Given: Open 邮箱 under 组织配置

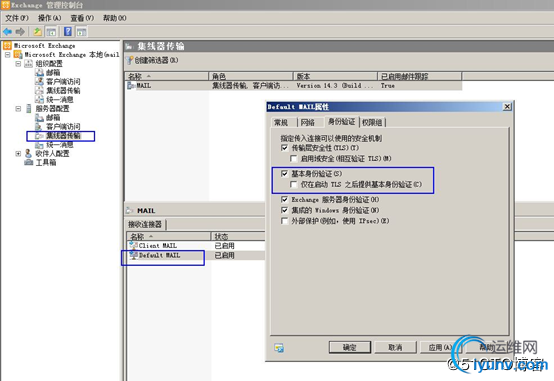Looking at the screenshot, I should tap(53, 72).
